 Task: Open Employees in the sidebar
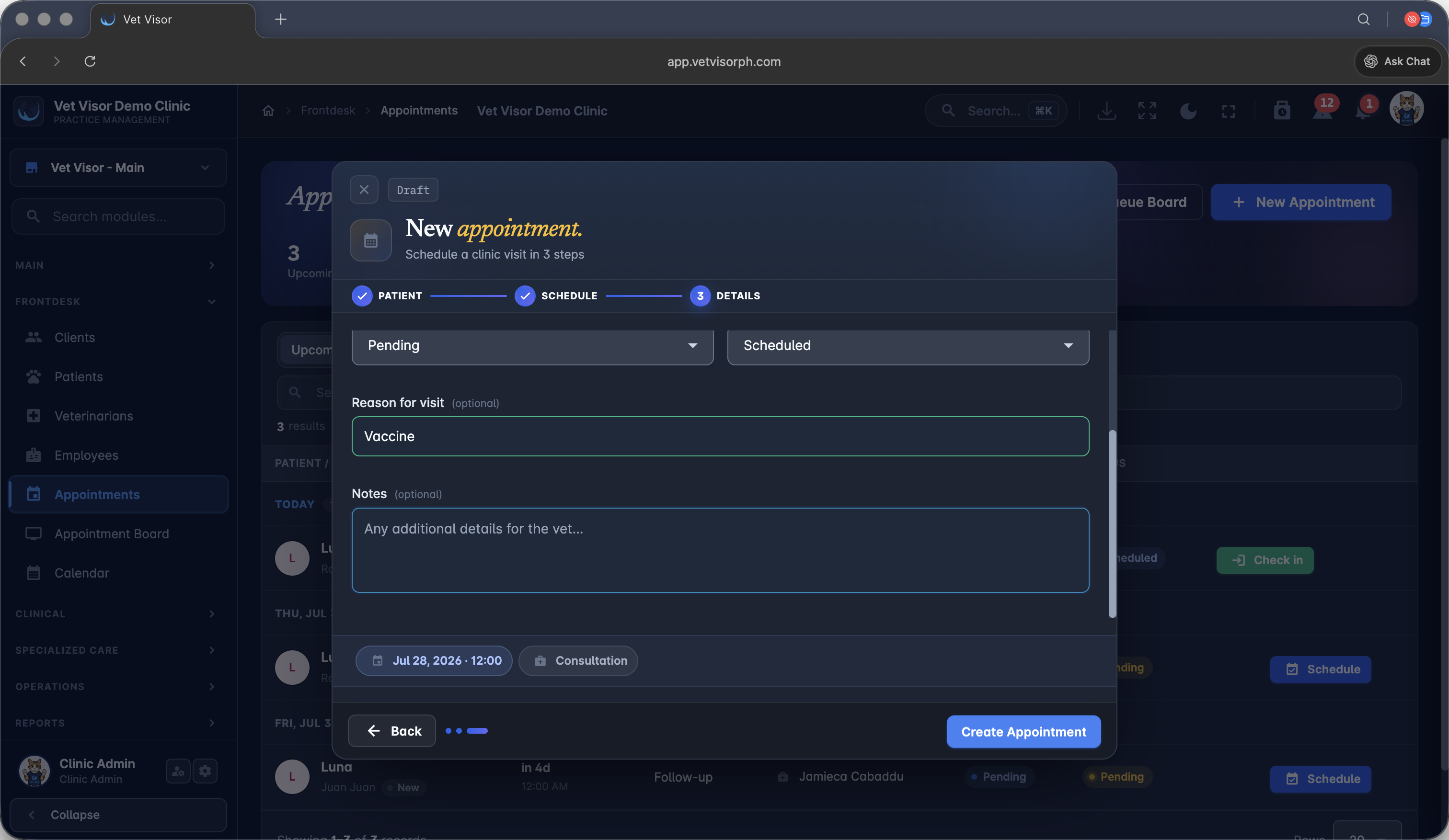118,455
